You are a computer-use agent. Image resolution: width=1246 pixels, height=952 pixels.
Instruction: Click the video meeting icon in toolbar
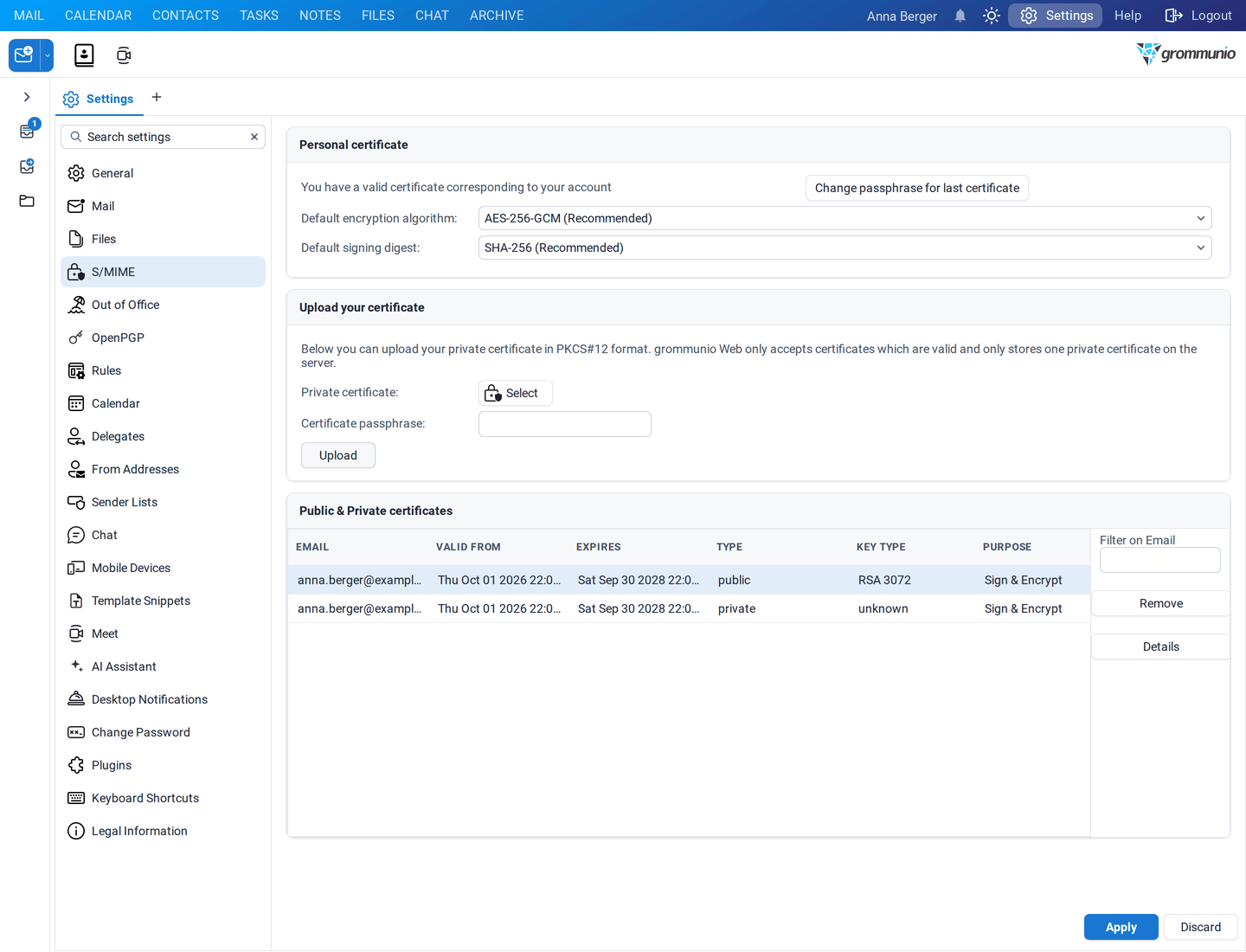124,55
